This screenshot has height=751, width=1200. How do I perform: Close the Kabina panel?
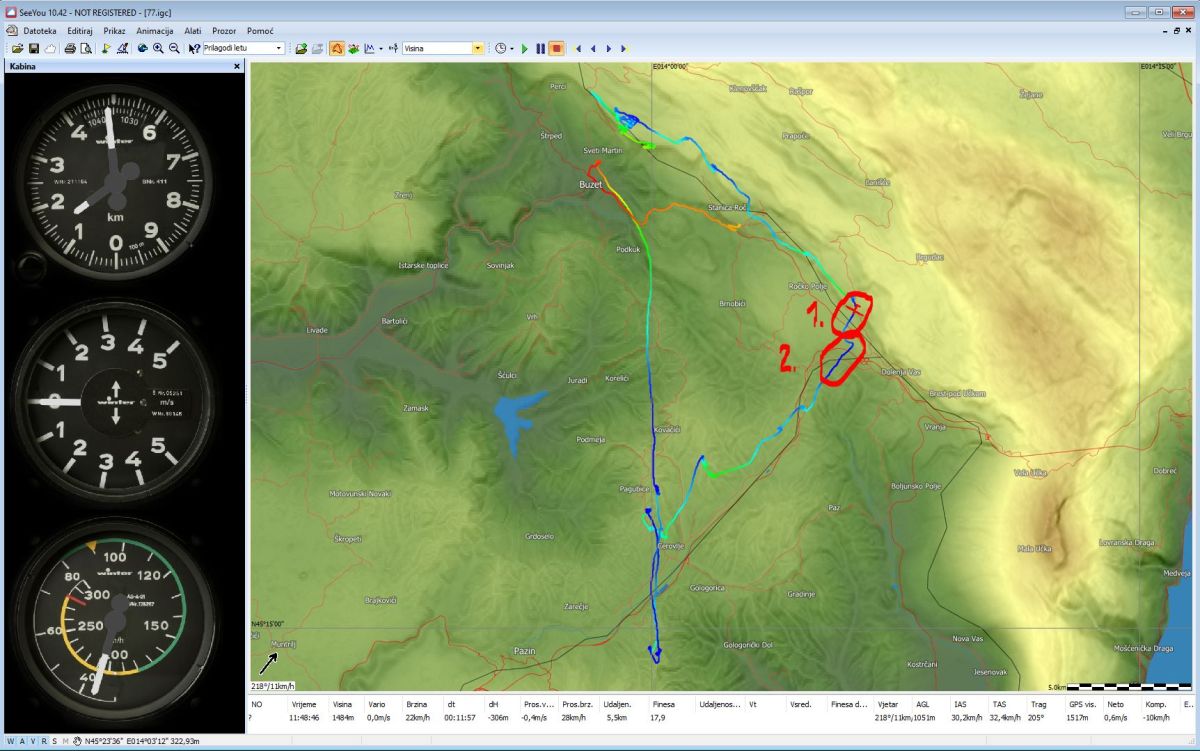[x=237, y=67]
